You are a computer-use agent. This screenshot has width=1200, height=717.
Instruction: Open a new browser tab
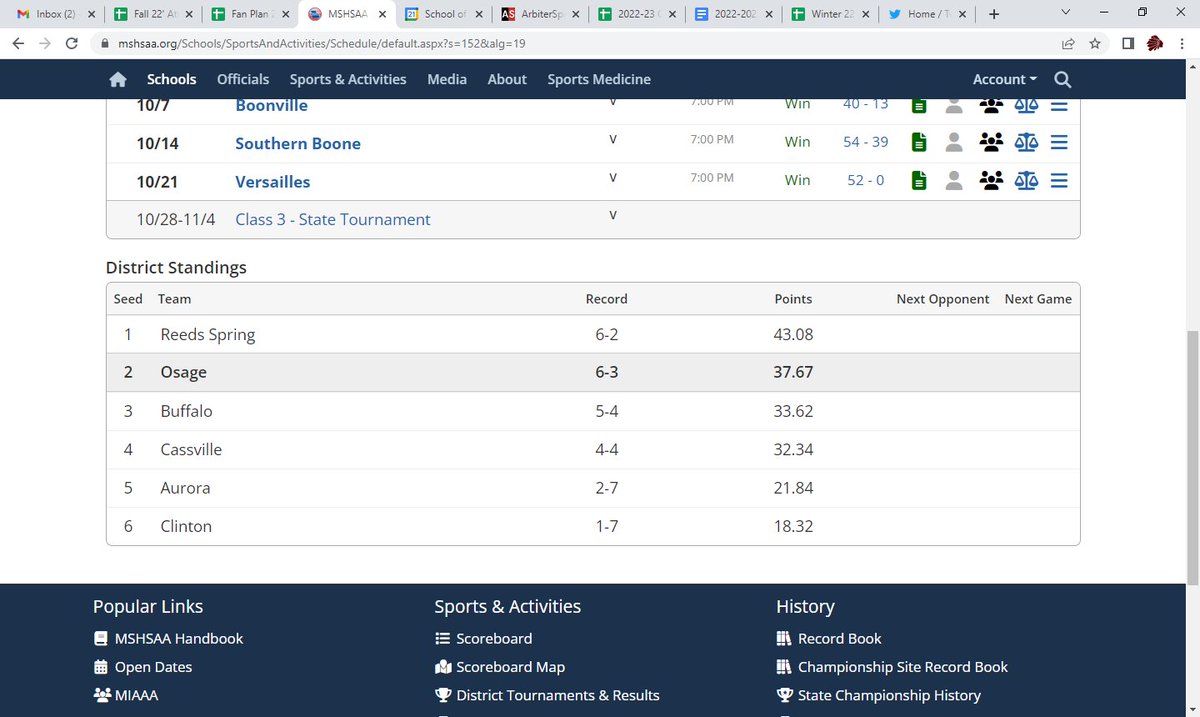[993, 15]
